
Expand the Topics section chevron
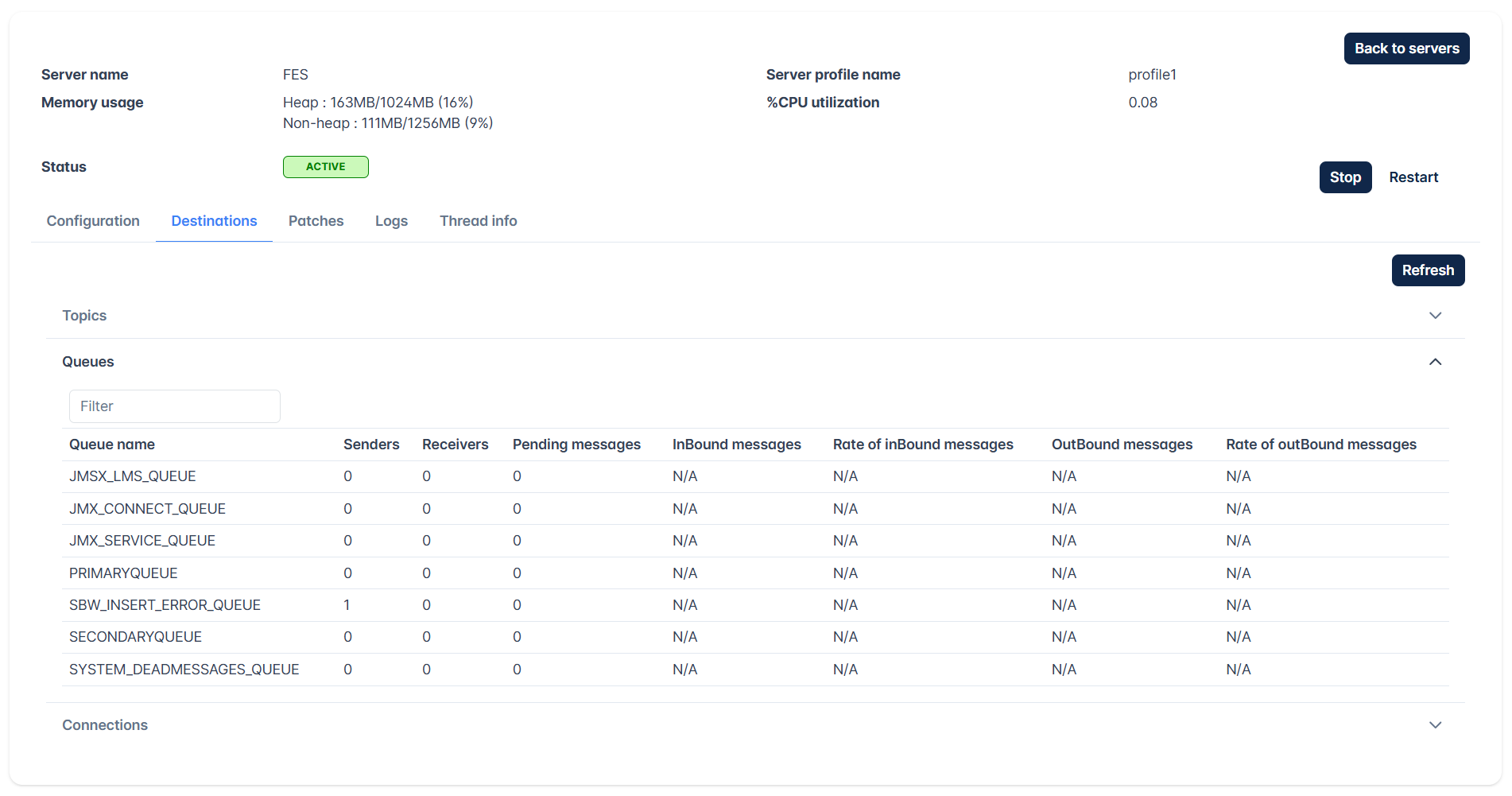1435,316
